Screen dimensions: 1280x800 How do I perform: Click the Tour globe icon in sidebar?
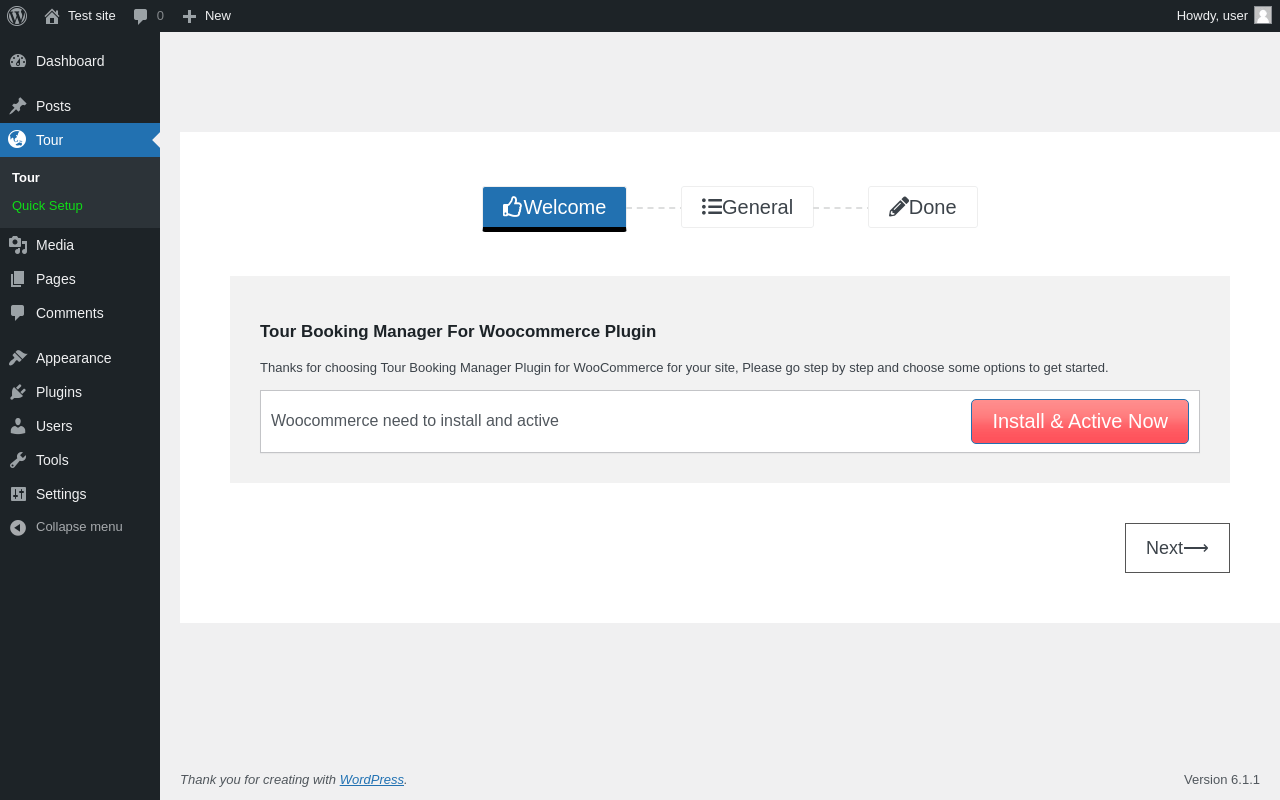[x=17, y=139]
